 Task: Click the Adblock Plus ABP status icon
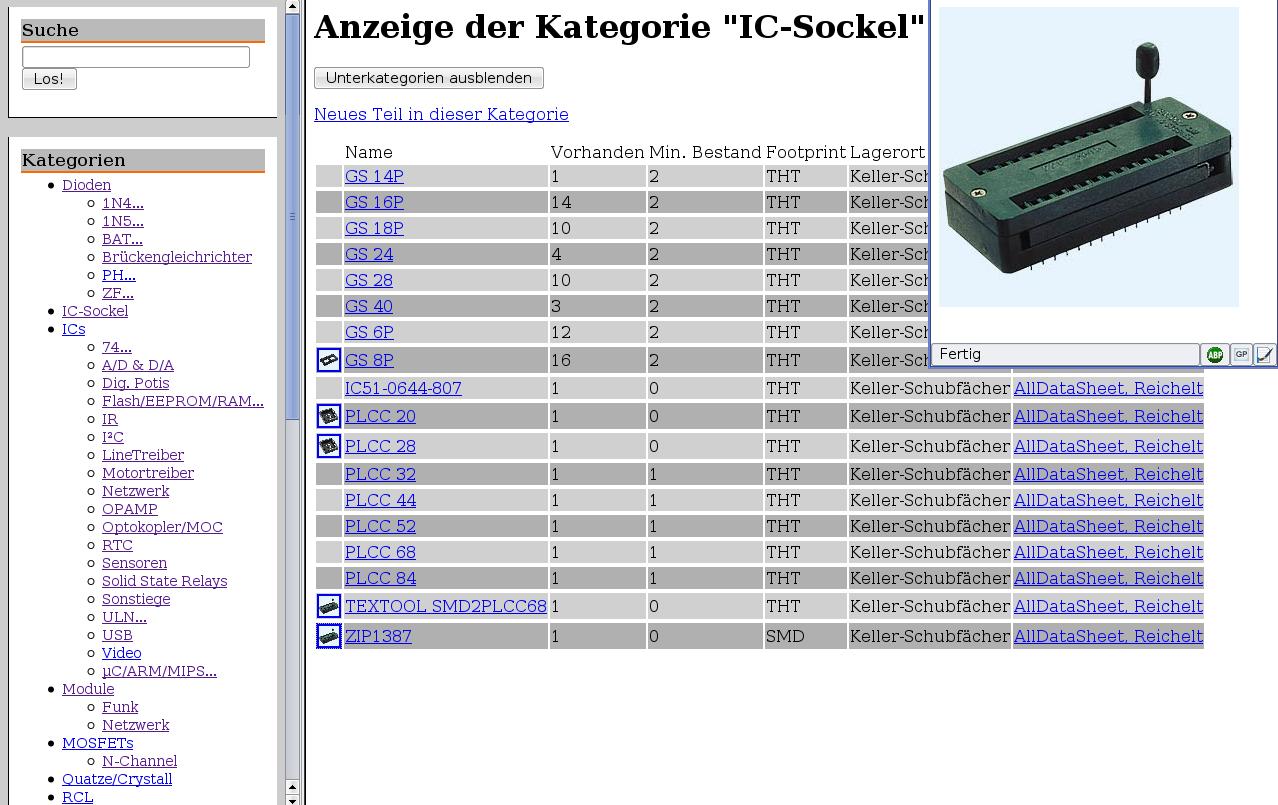coord(1215,355)
